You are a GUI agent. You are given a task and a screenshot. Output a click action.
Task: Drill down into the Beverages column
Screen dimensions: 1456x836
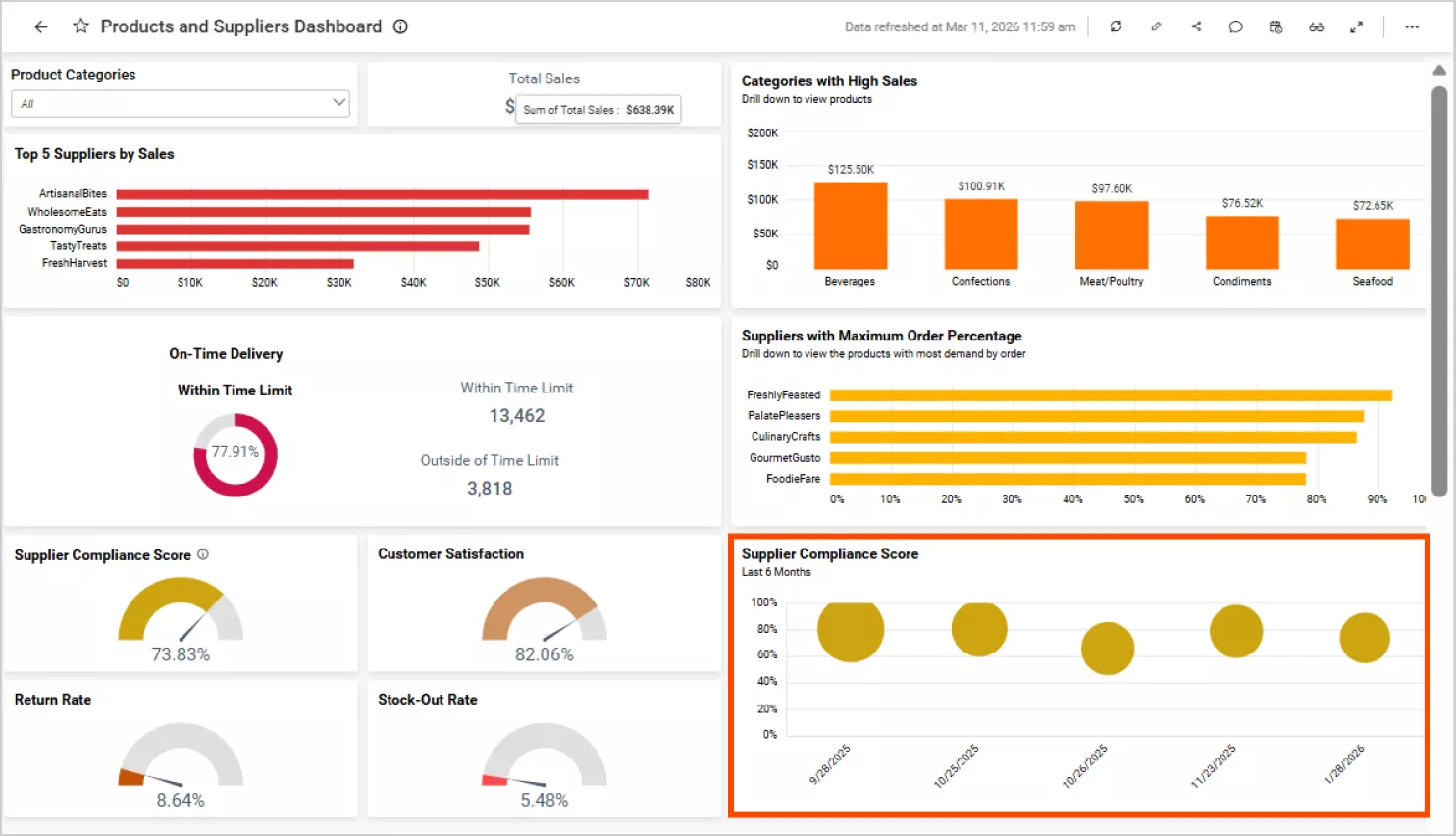(x=851, y=226)
